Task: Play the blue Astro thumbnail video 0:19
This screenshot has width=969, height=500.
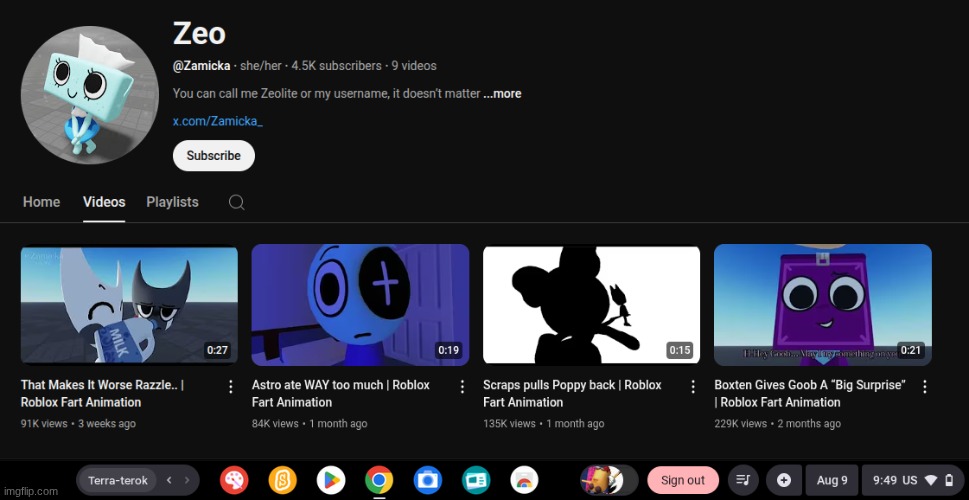Action: coord(360,305)
